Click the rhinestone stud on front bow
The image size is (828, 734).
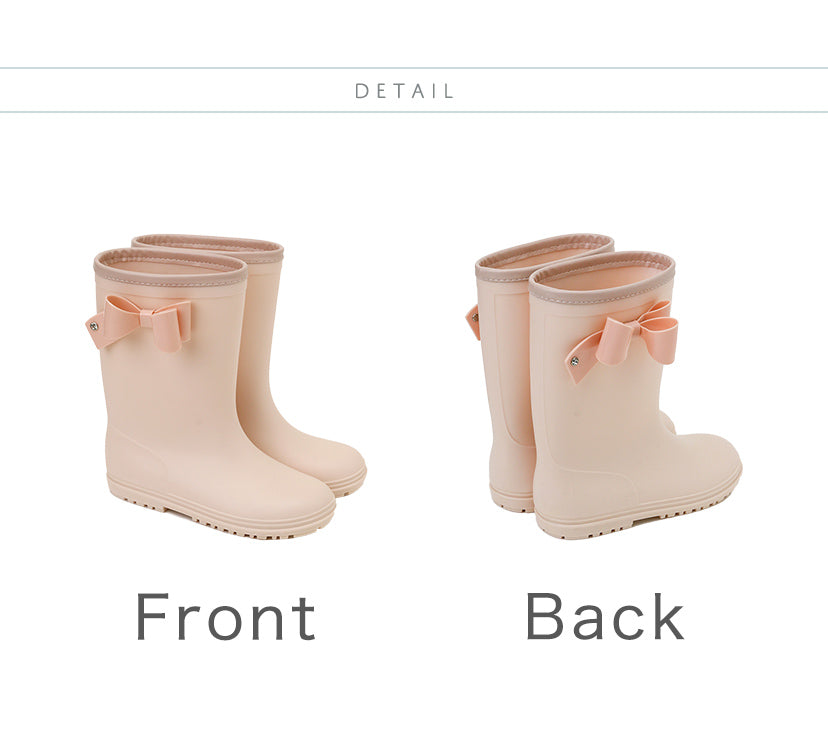click(x=95, y=326)
